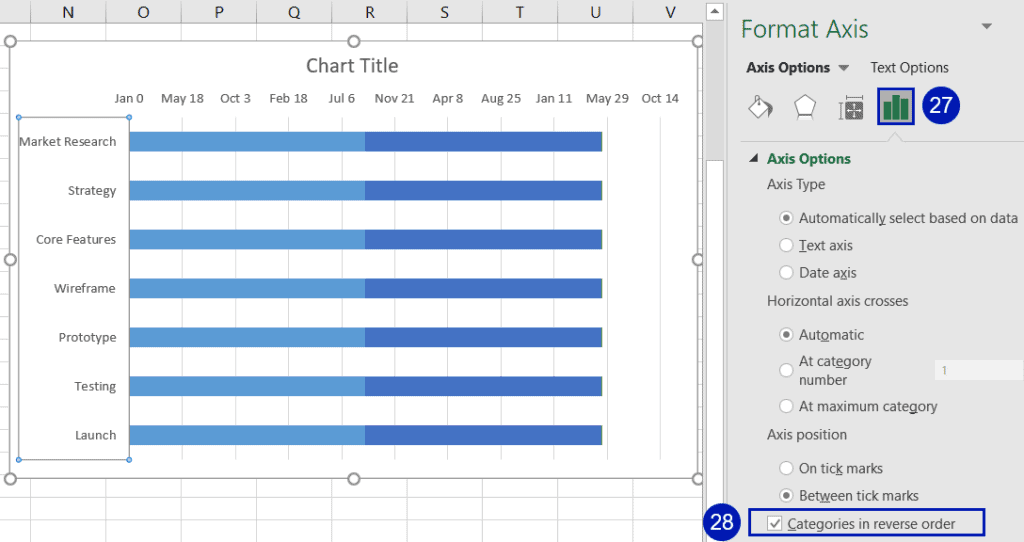The height and width of the screenshot is (542, 1024).
Task: Choose the Date axis radio button
Action: tap(786, 273)
